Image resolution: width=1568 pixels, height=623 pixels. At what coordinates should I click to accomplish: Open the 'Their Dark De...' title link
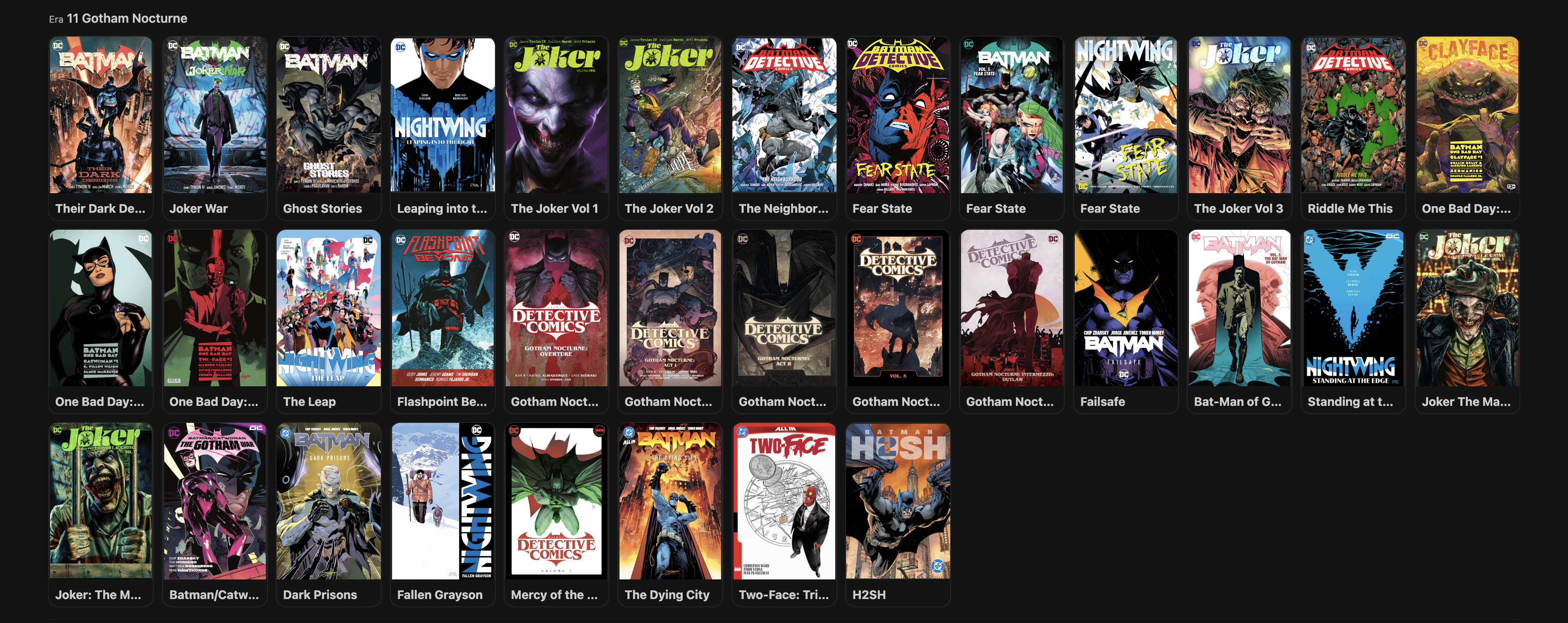pyautogui.click(x=100, y=209)
